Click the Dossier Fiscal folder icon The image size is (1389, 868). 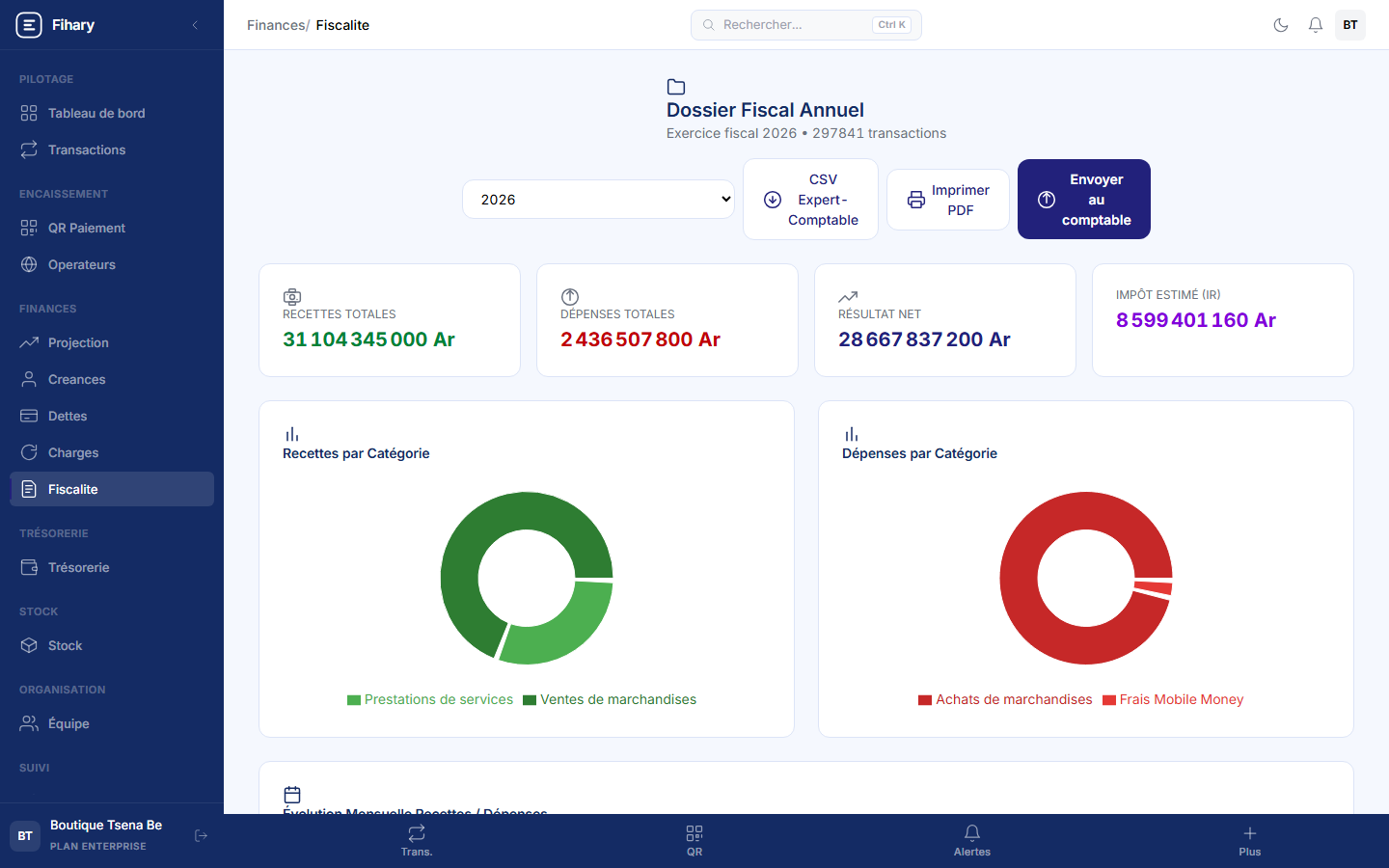coord(676,87)
